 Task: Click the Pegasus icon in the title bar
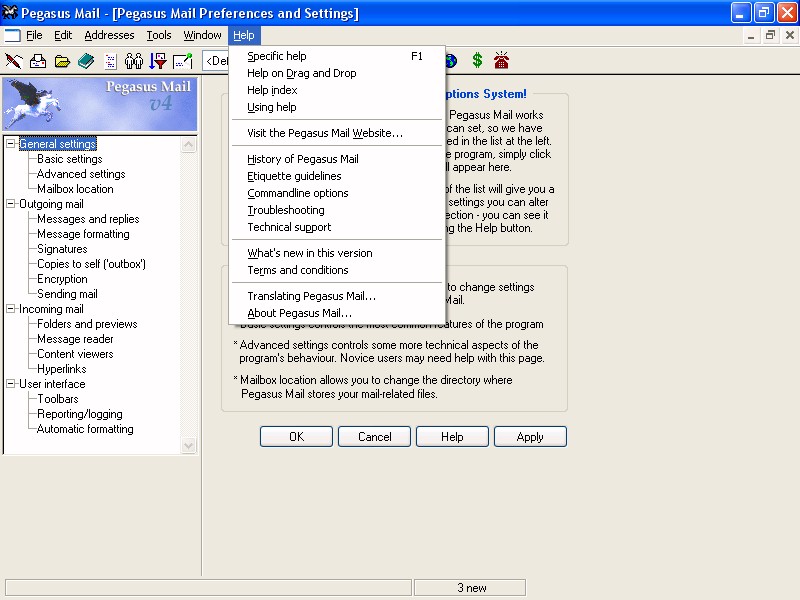point(10,12)
